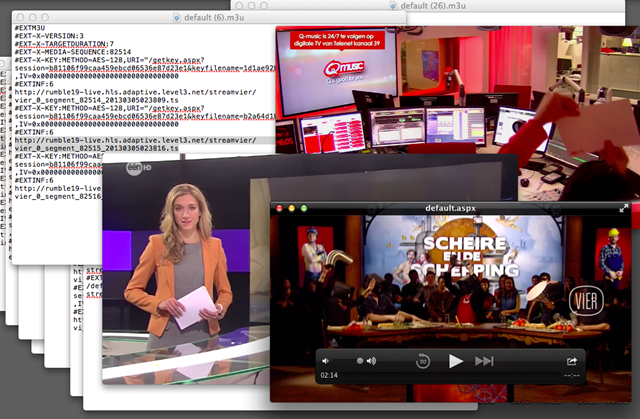Click the 02:14 elapsed time label
Viewport: 640px width, 419px height.
pyautogui.click(x=328, y=377)
